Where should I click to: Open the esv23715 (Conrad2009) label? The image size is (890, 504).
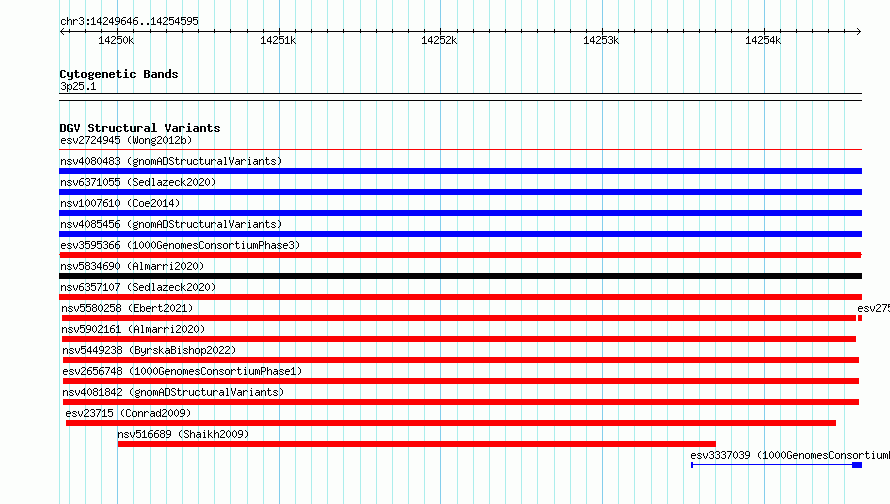point(128,413)
